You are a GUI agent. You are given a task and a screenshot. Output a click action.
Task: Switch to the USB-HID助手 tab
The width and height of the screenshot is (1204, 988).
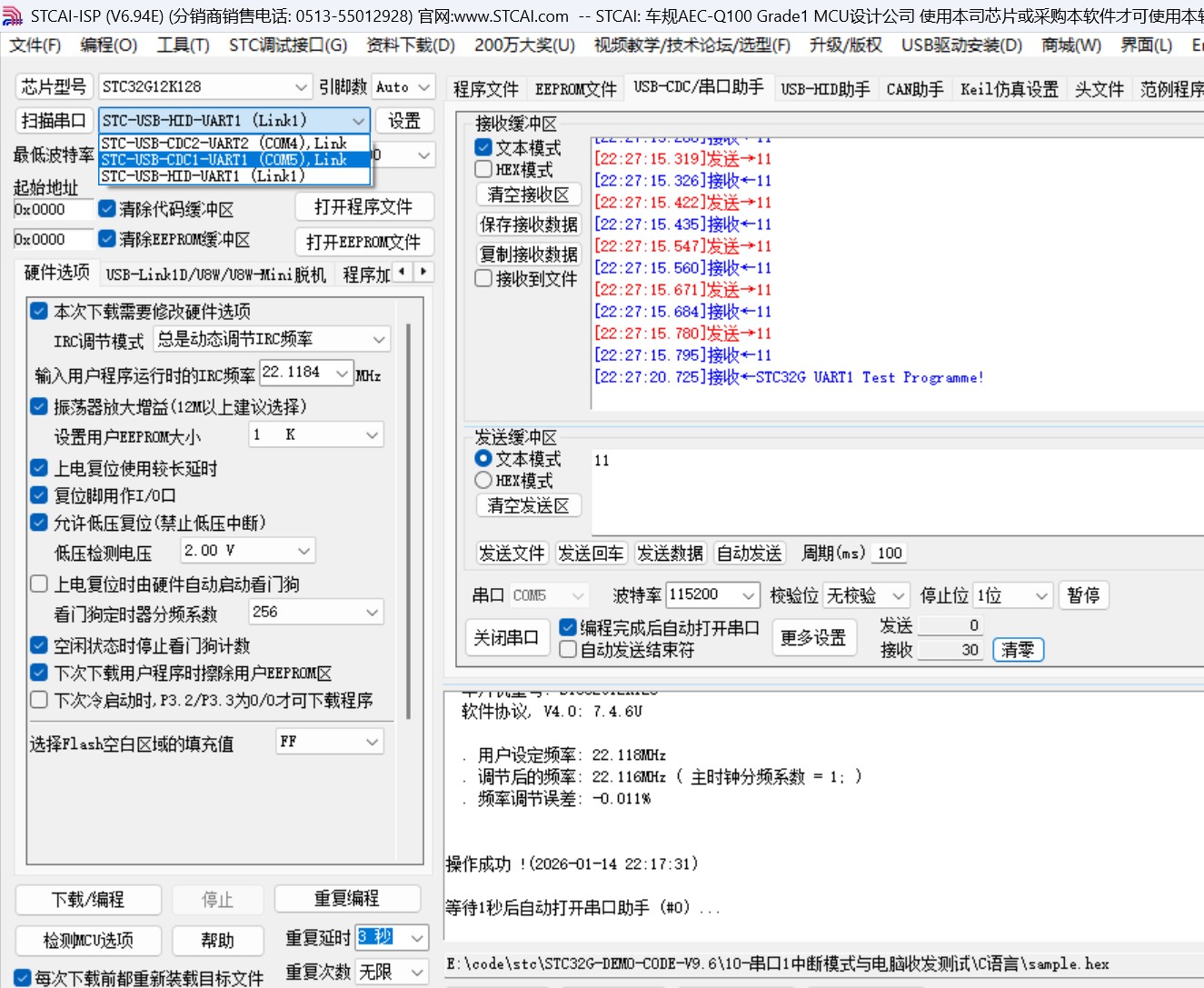point(825,89)
